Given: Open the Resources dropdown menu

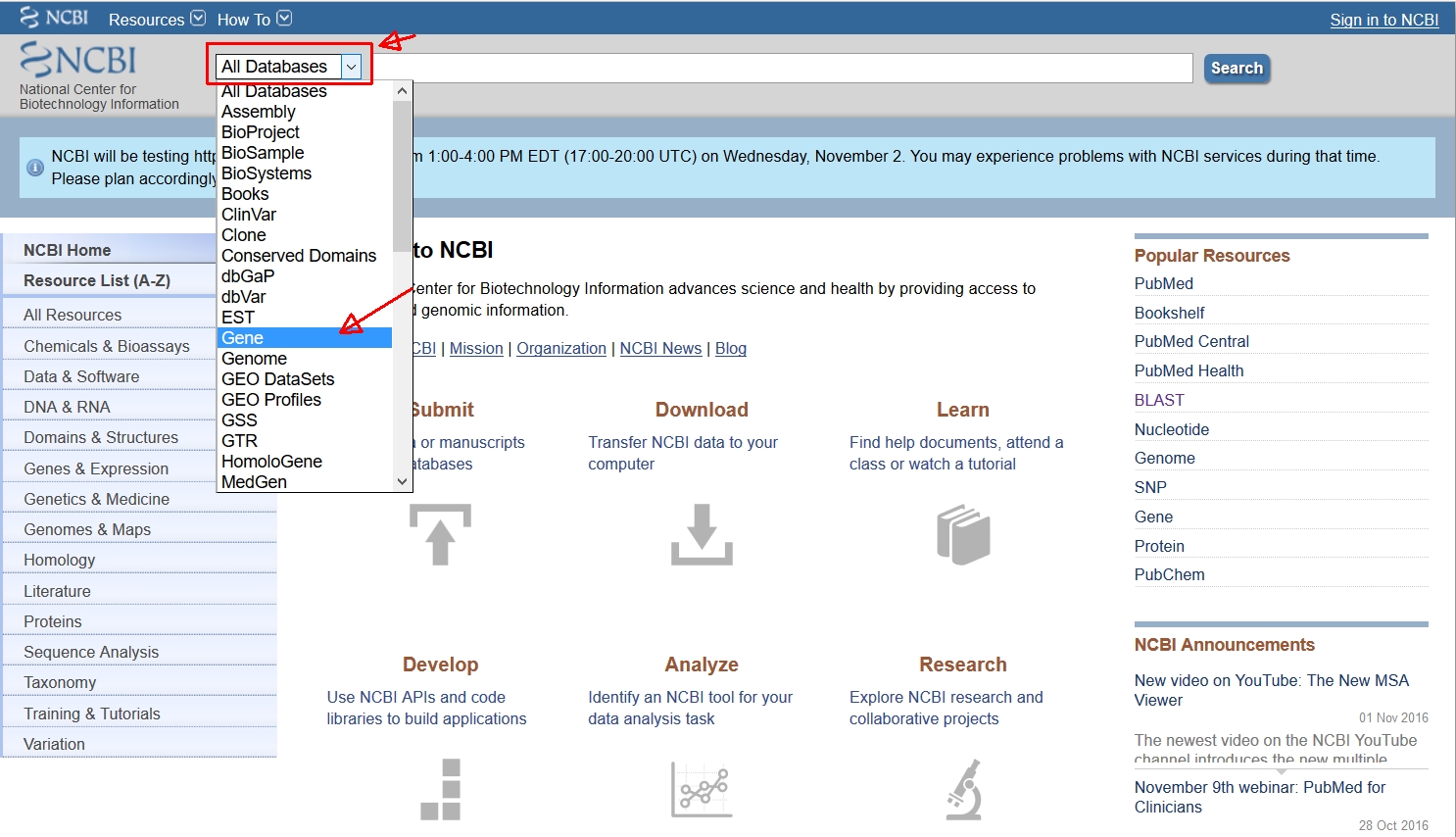Looking at the screenshot, I should tap(157, 19).
